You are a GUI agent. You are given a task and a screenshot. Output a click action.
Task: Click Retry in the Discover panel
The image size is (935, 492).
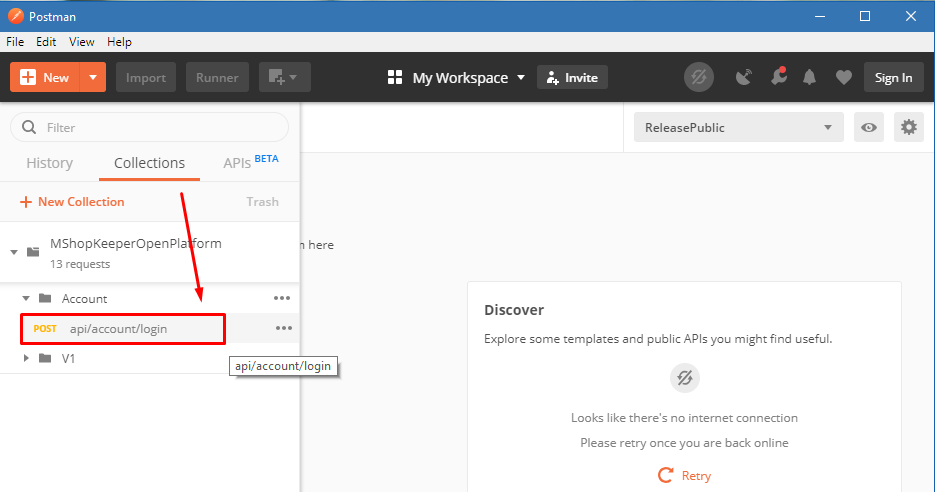tap(685, 475)
